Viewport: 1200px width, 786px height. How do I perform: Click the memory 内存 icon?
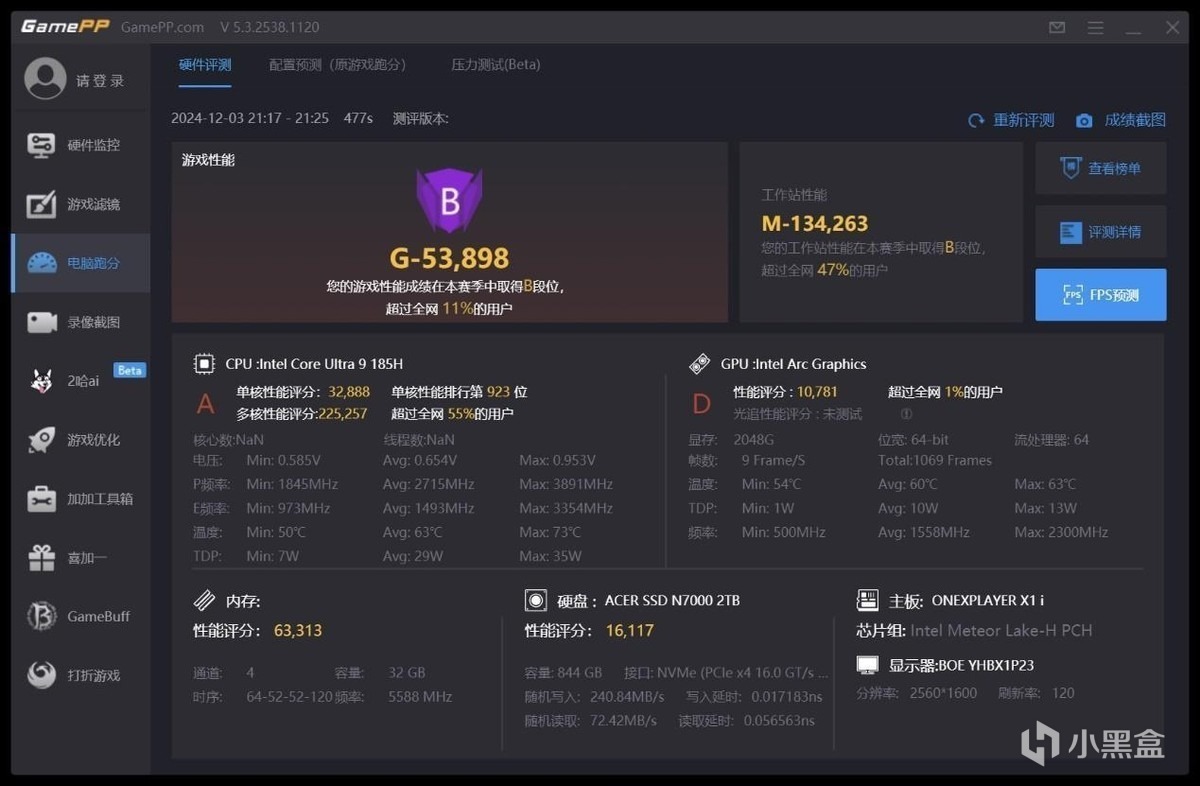click(x=204, y=601)
